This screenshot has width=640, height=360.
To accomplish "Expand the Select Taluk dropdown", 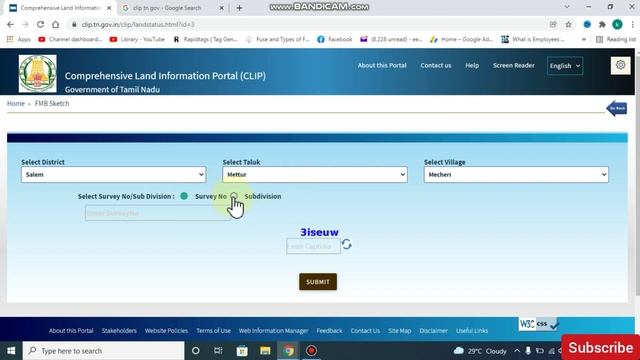I will click(x=315, y=174).
